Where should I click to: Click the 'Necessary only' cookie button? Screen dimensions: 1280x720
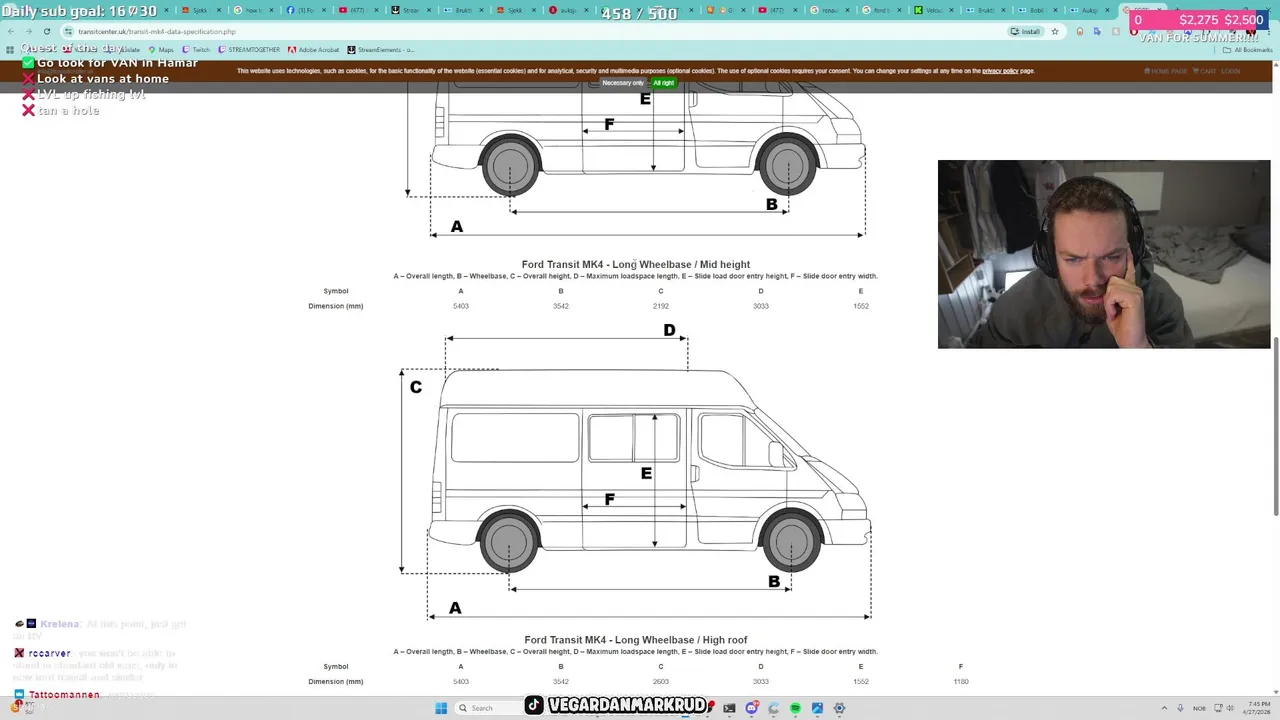click(x=623, y=83)
